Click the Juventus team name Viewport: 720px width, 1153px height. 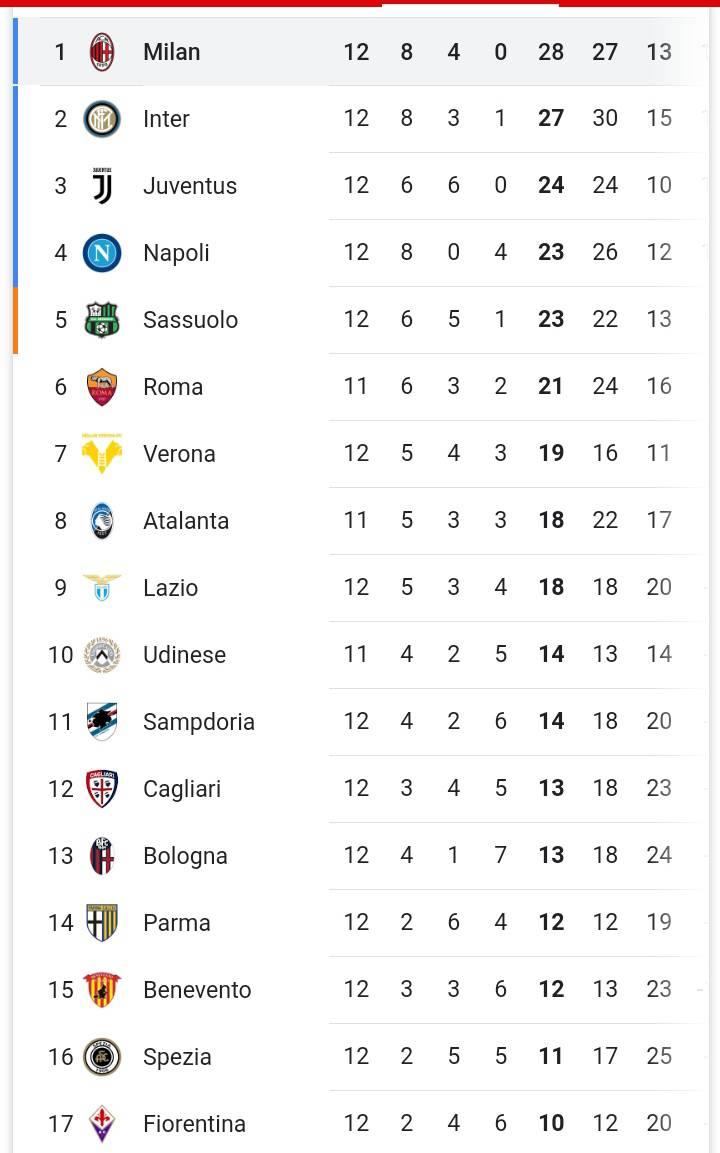[190, 185]
